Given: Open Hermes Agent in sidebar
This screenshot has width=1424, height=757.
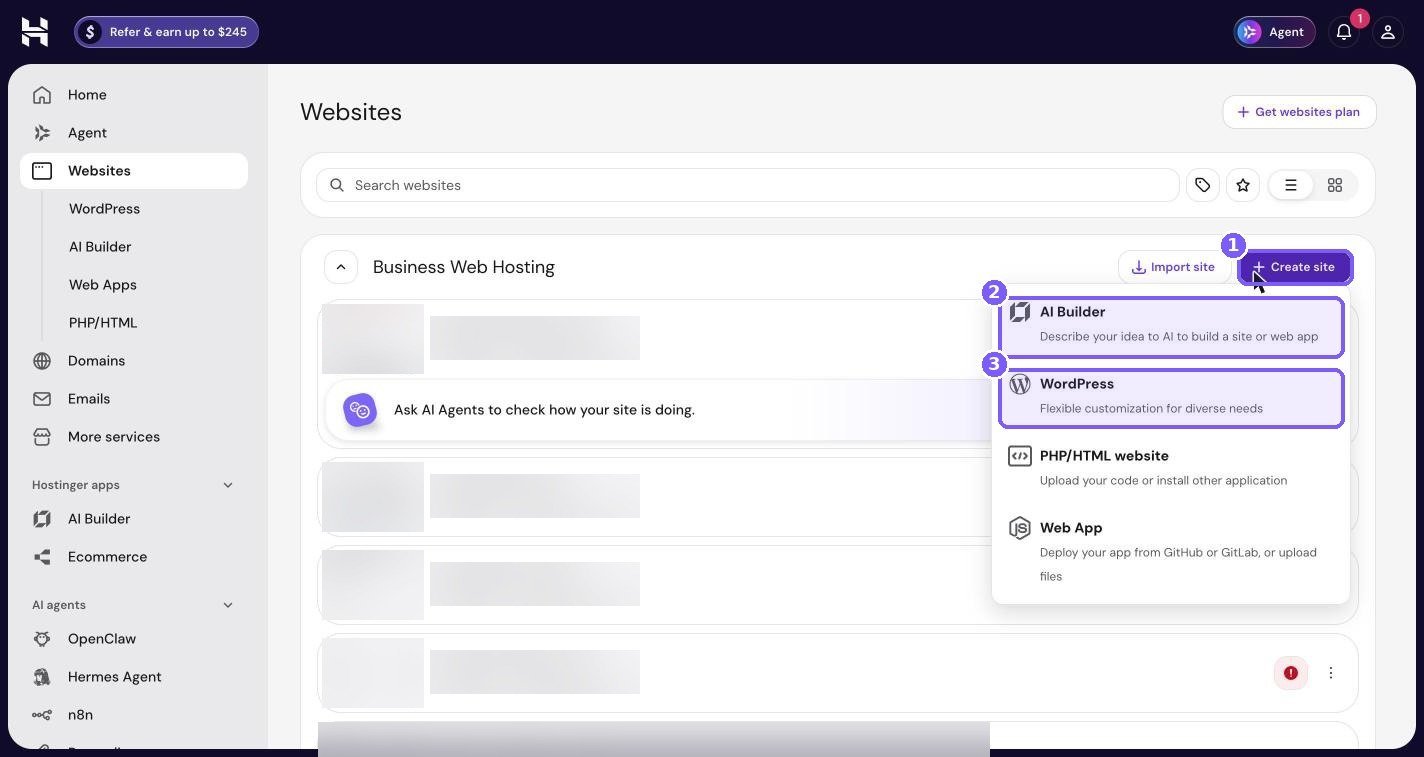Looking at the screenshot, I should pos(134,677).
